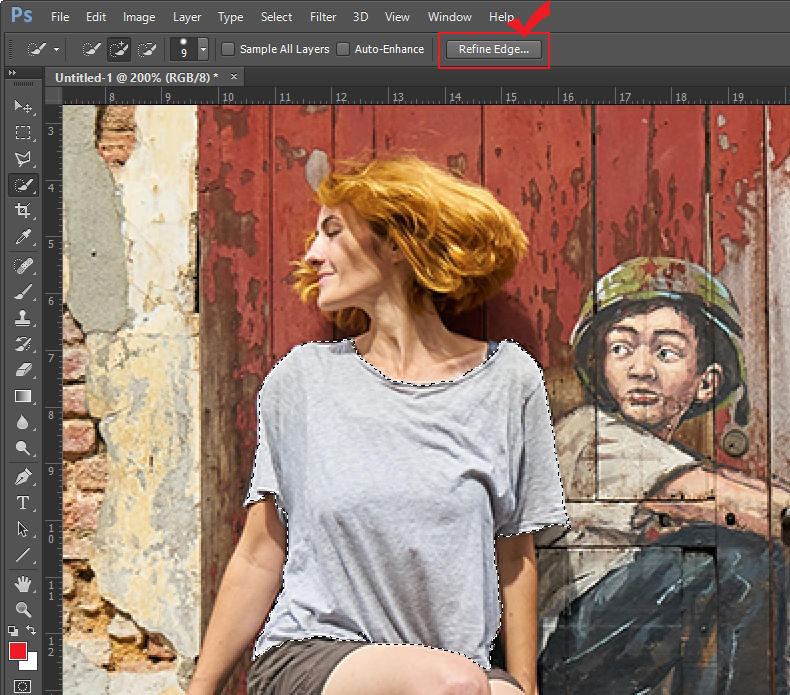The height and width of the screenshot is (695, 790).
Task: Close the Untitled-1 document tab
Action: point(234,77)
